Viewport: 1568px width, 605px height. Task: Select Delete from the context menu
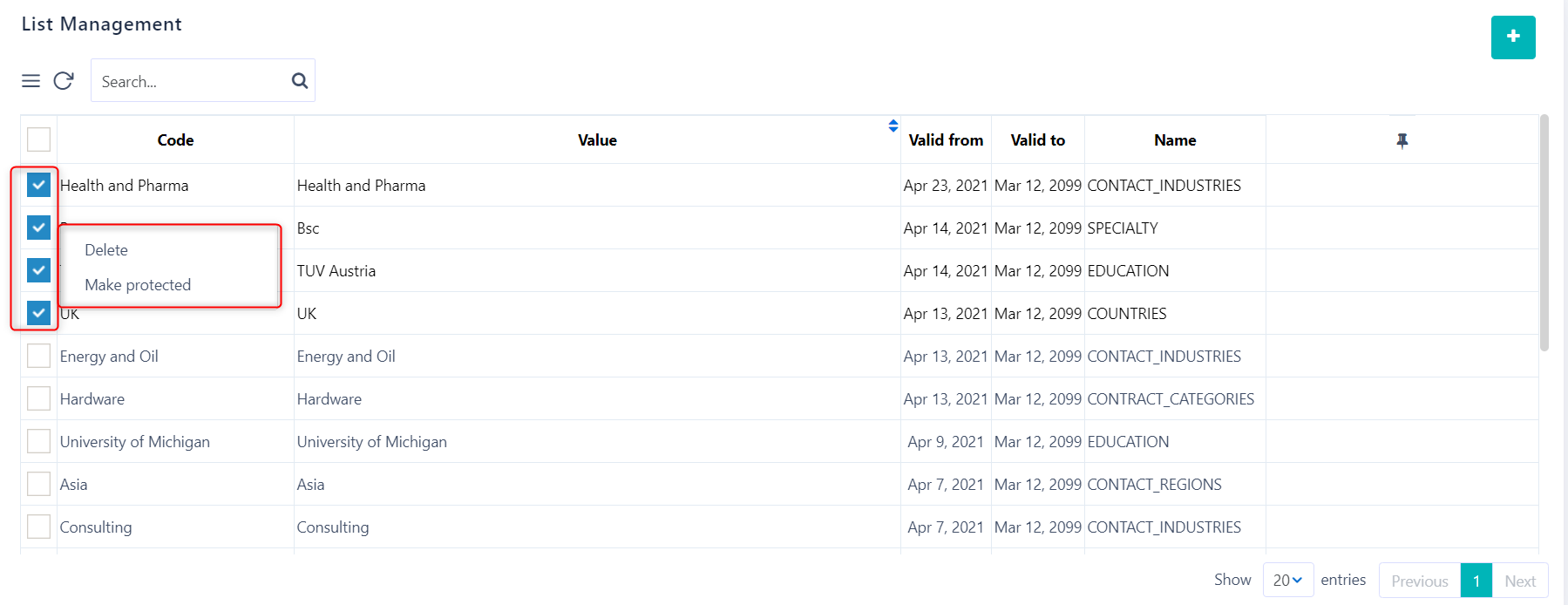coord(106,250)
